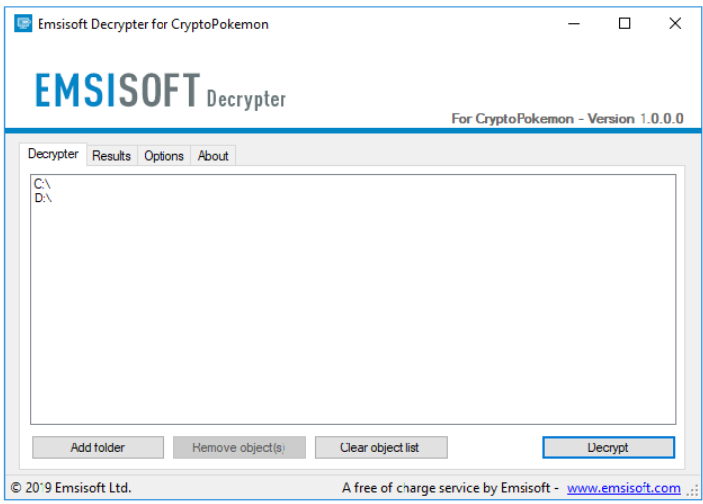Image resolution: width=703 pixels, height=504 pixels.
Task: Click the EMSISOFT Decrypter logo
Action: 161,91
